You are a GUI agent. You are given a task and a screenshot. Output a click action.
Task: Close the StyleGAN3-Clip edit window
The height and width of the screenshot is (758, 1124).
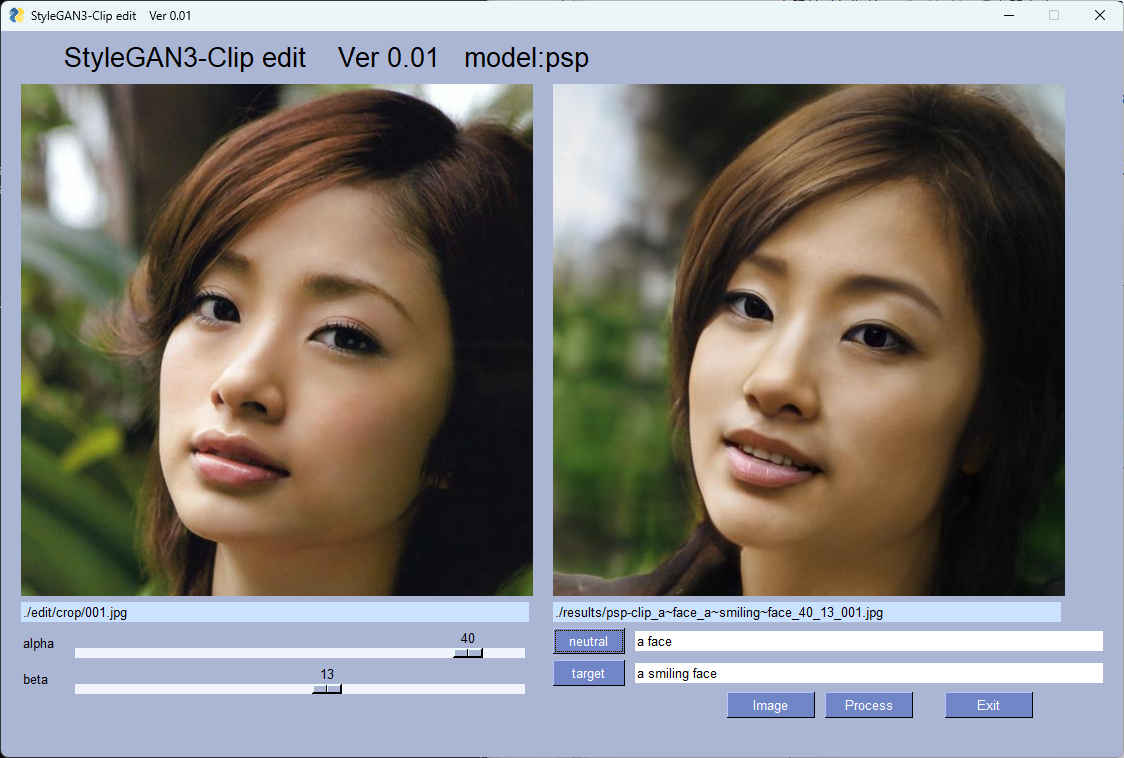click(x=1099, y=15)
